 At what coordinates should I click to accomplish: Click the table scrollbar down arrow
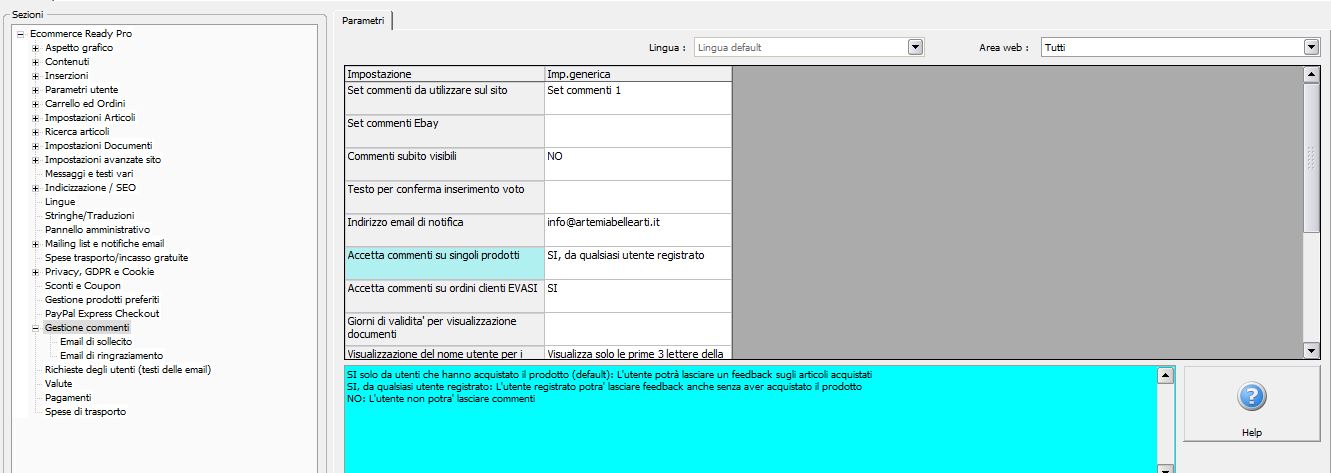click(1312, 352)
